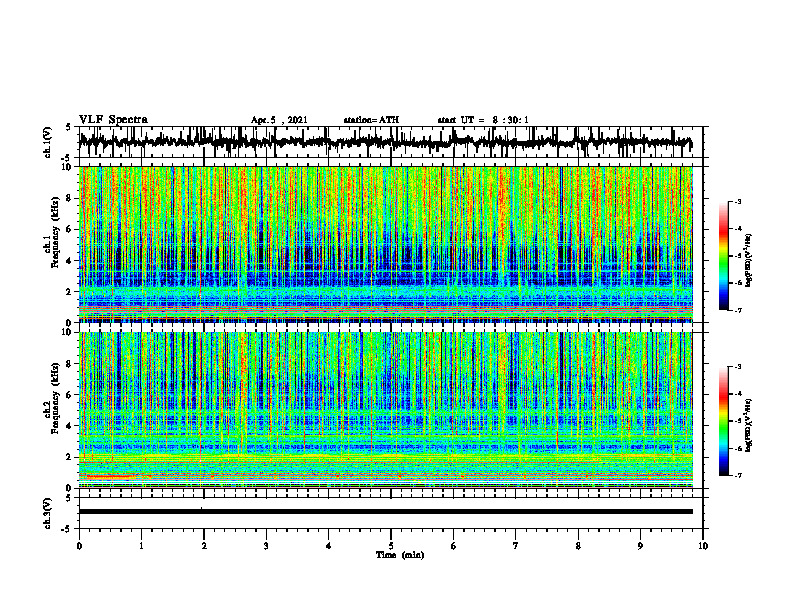Click the "5" voltage tick of ch.1(V)
Screen dimensions: 792x612
pos(69,128)
